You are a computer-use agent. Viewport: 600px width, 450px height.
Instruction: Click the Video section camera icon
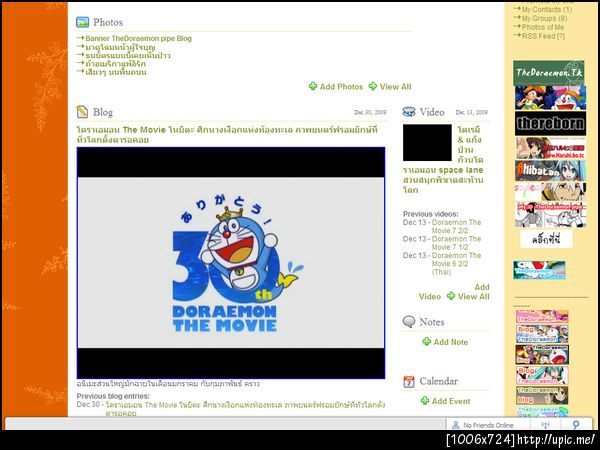(x=409, y=112)
